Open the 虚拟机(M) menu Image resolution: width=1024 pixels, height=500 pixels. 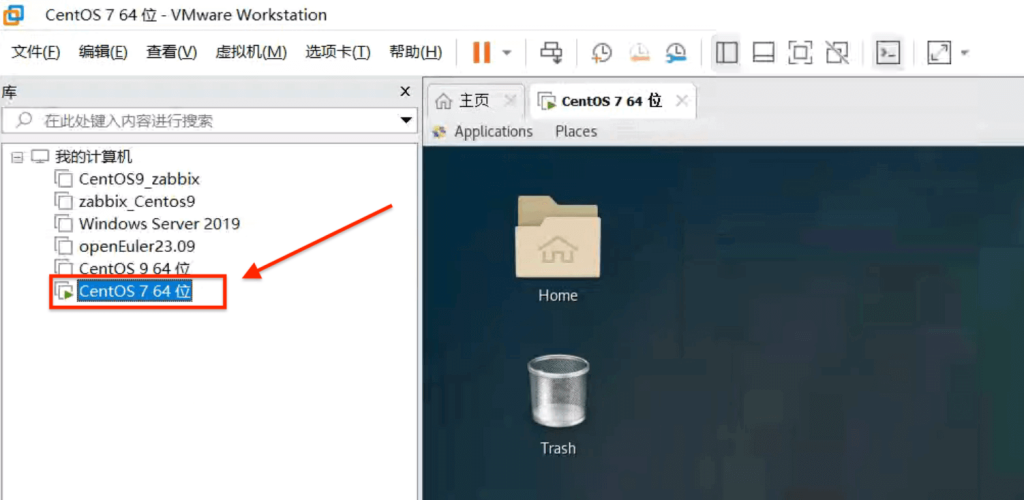[251, 52]
